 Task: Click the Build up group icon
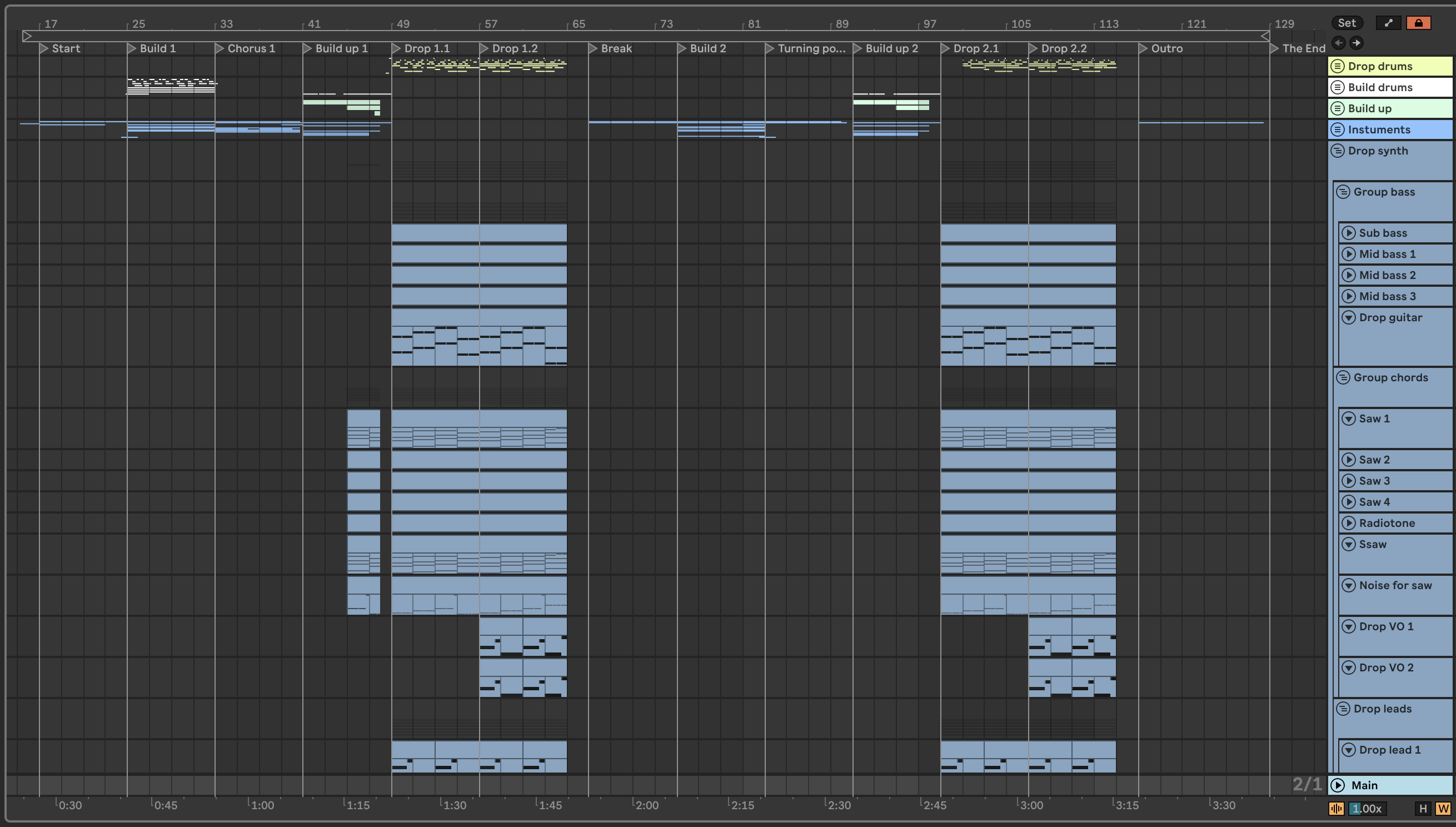pyautogui.click(x=1337, y=108)
